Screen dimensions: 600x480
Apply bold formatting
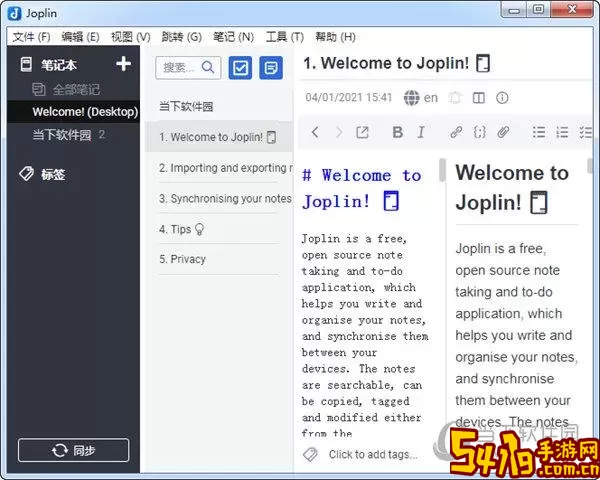pos(398,132)
